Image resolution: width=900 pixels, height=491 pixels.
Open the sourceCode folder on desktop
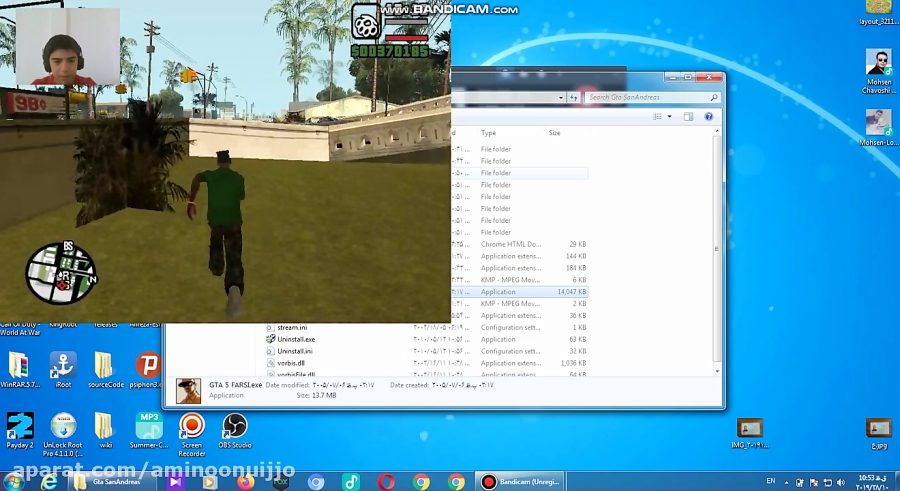click(106, 369)
